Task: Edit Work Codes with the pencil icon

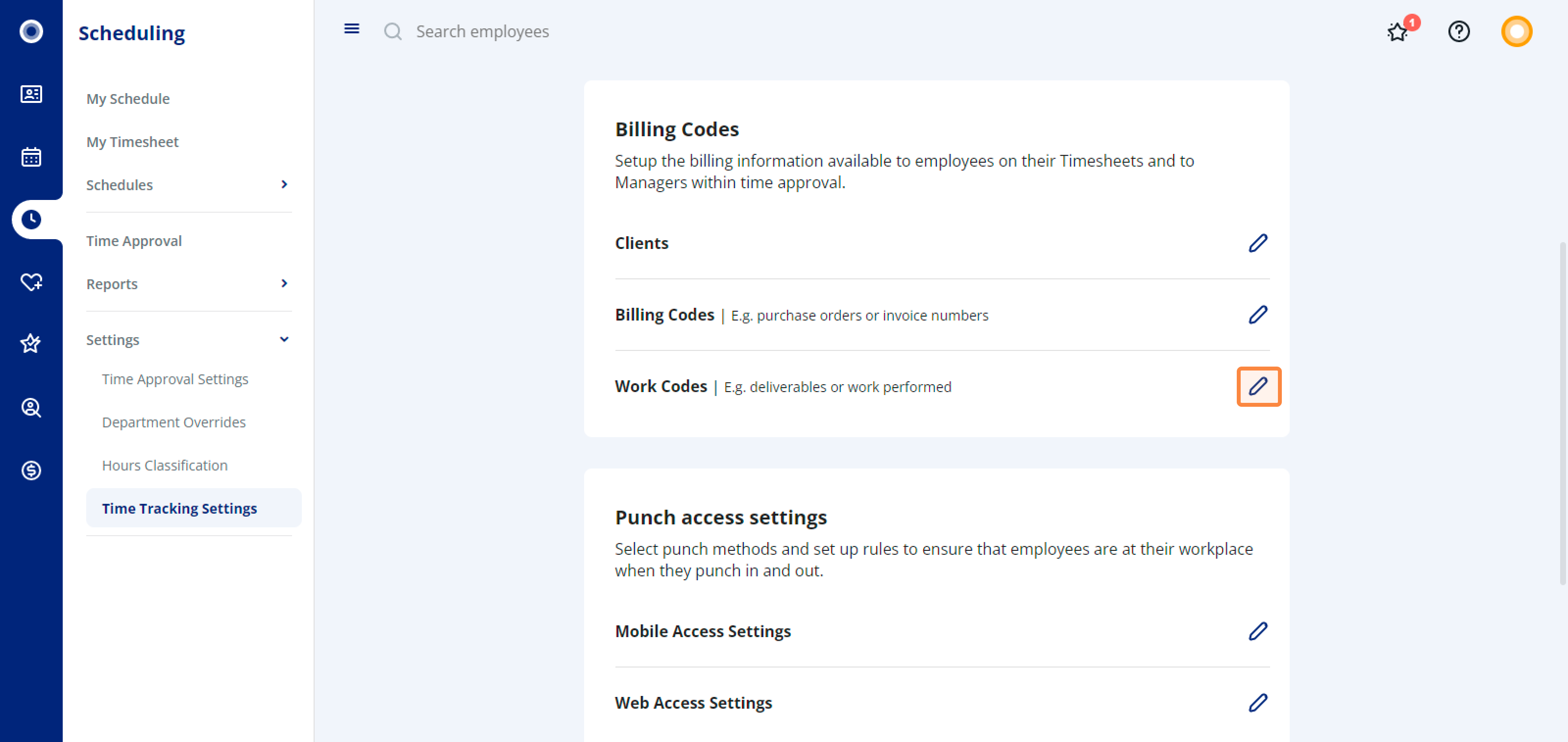Action: pyautogui.click(x=1258, y=387)
